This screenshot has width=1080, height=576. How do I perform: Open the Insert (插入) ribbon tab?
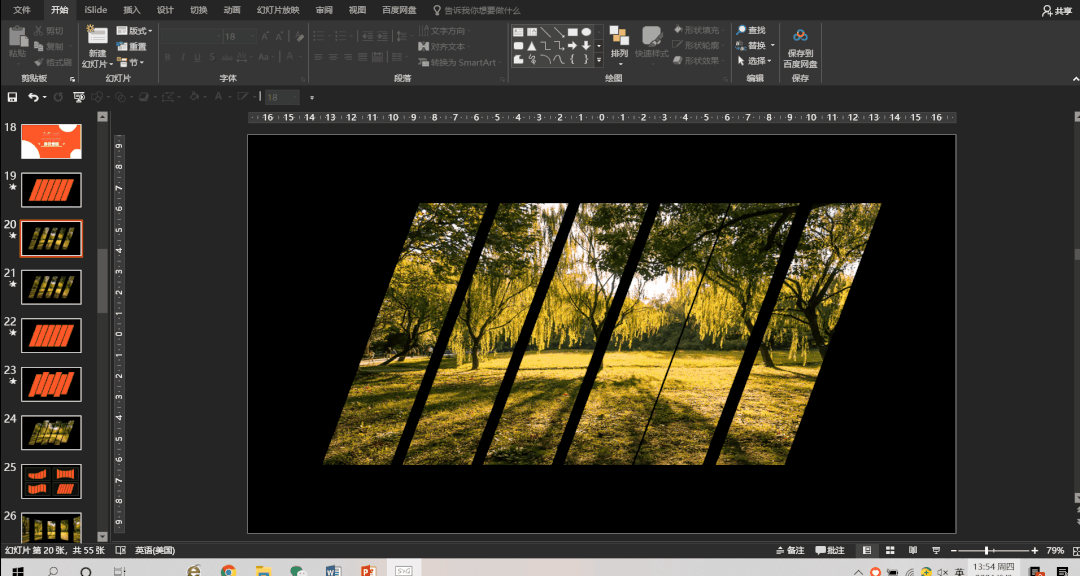[131, 9]
